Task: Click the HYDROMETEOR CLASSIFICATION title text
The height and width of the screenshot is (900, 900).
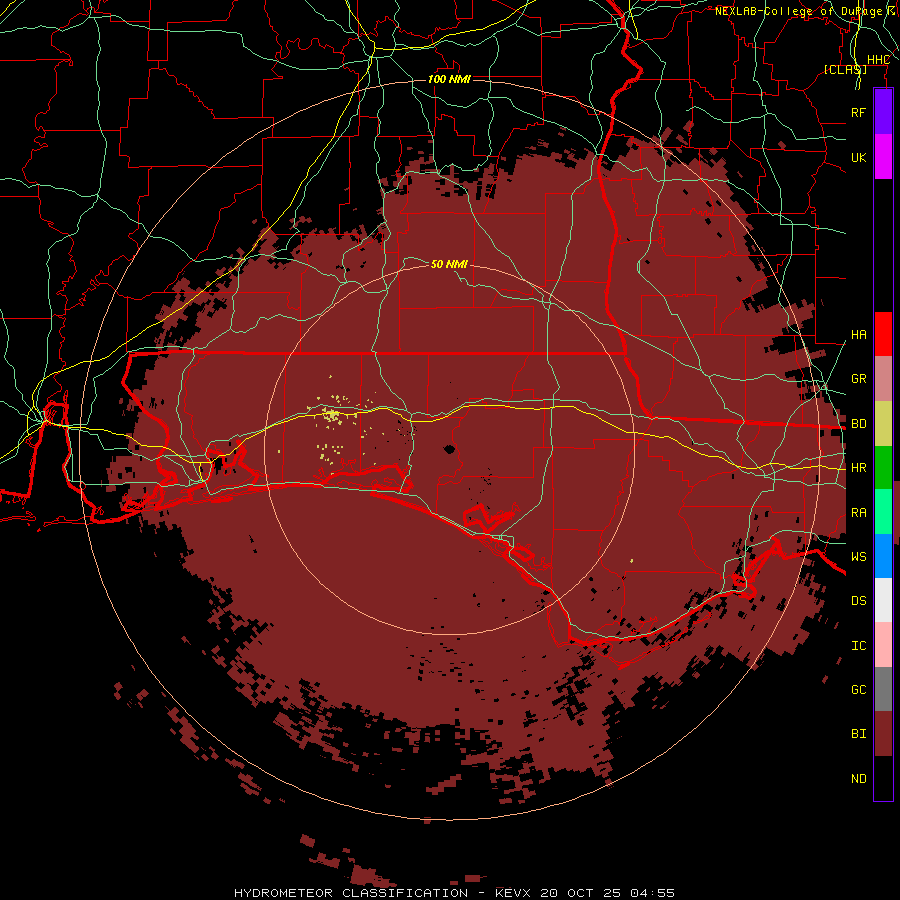Action: (351, 893)
